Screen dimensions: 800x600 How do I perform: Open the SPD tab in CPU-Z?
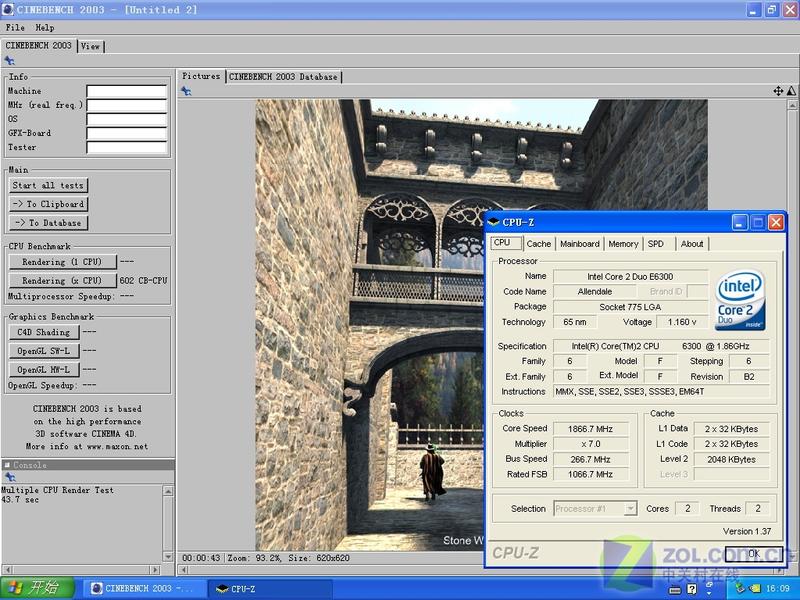pos(656,244)
